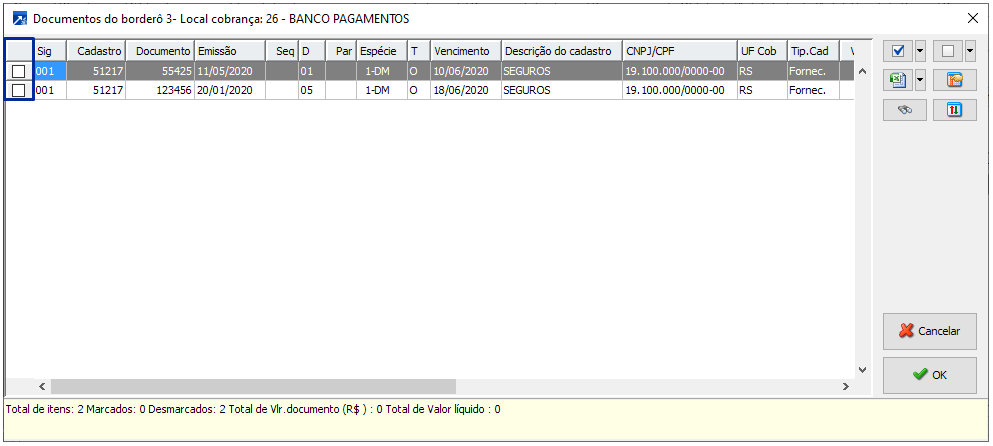Confirm with the OK button
This screenshot has height=446, width=993.
click(930, 375)
